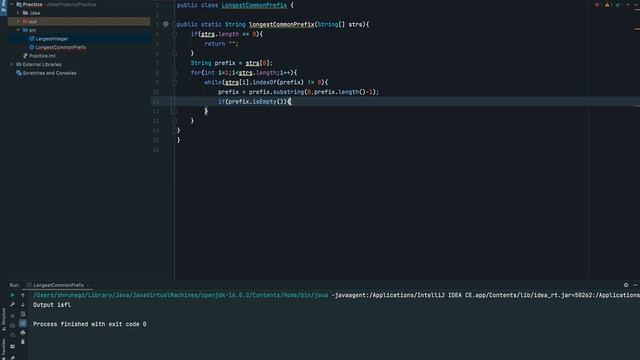
Task: Open the Structure tool window side tab
Action: click(3, 319)
